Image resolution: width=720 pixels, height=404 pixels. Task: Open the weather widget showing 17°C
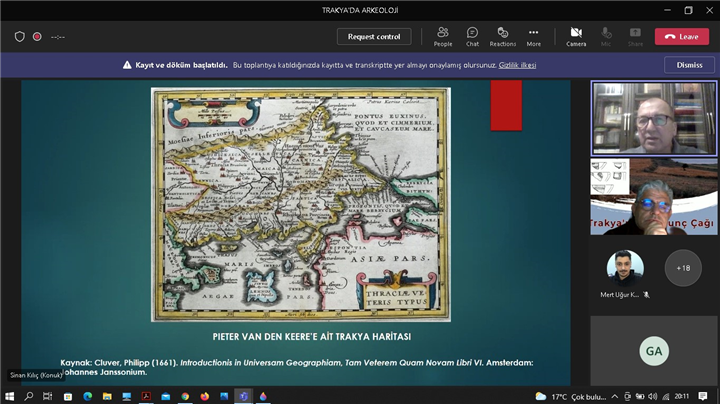coord(571,396)
